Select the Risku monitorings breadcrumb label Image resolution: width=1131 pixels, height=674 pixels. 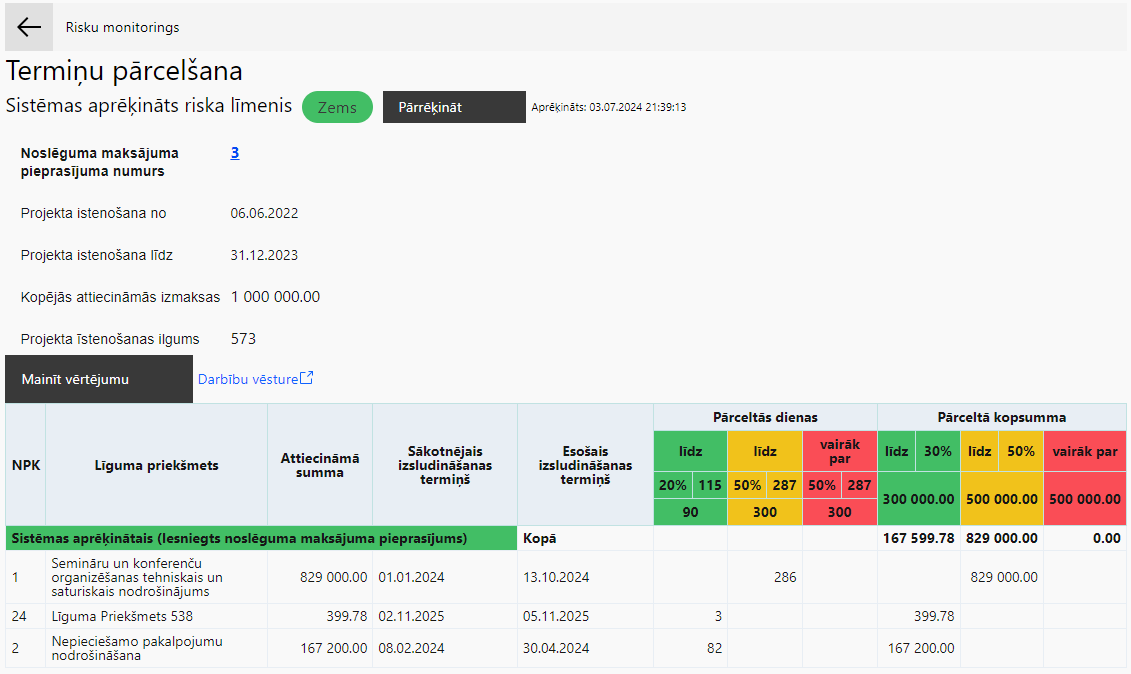[x=123, y=27]
